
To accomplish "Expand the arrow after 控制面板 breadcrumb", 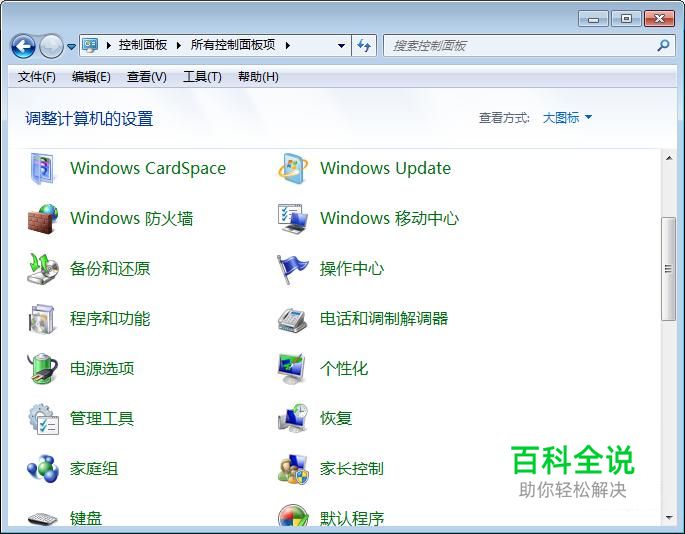I will [x=179, y=45].
